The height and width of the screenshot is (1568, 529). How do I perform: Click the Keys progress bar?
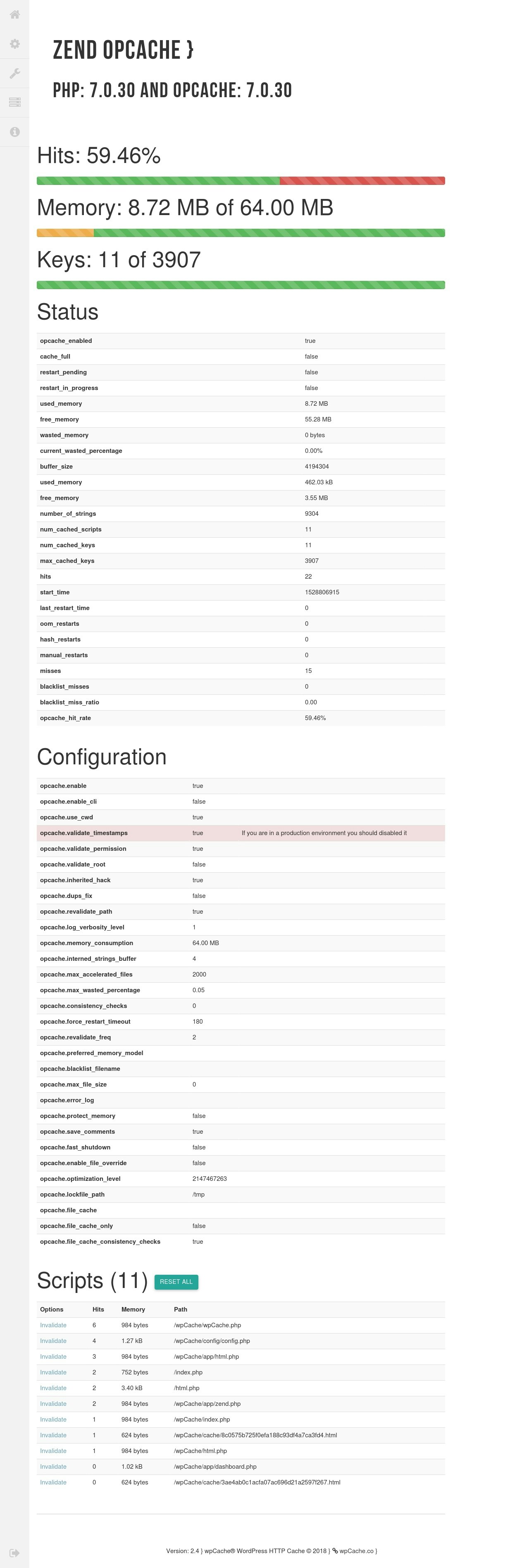click(x=241, y=283)
